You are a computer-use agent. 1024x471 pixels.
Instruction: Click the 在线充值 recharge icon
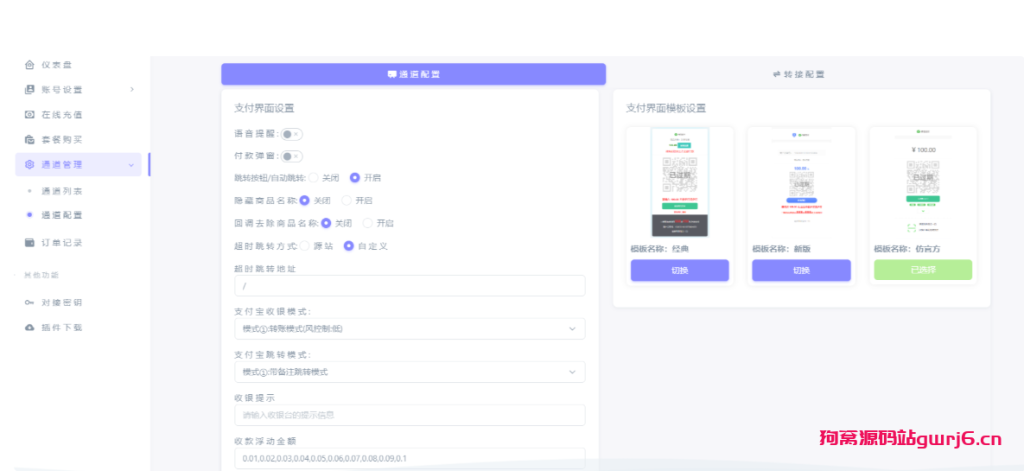tap(29, 114)
